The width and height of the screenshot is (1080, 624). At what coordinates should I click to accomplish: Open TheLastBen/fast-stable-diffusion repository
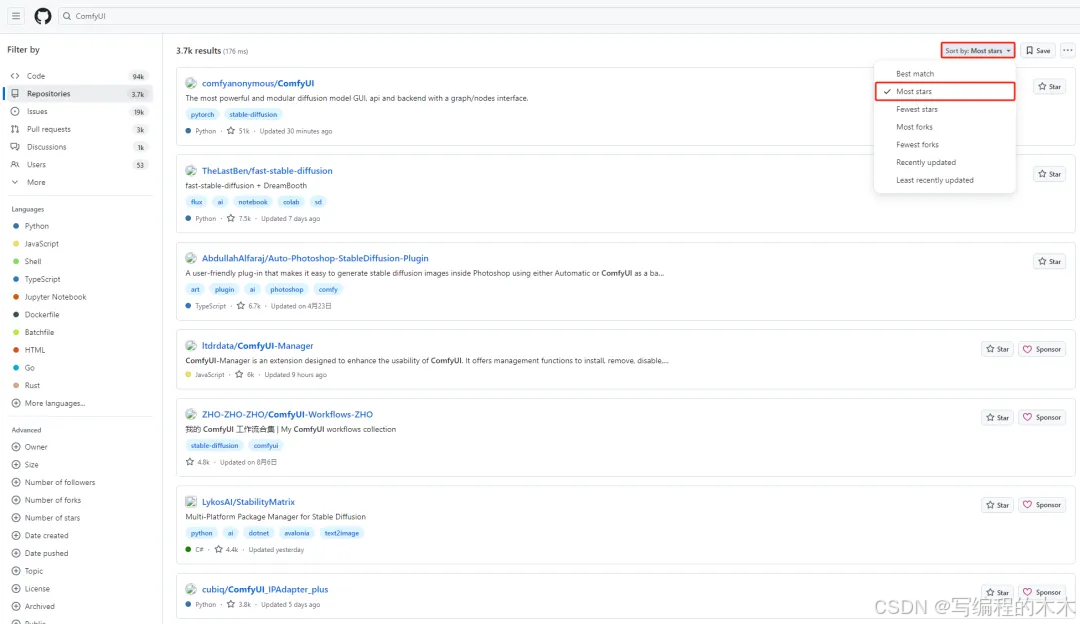tap(267, 171)
